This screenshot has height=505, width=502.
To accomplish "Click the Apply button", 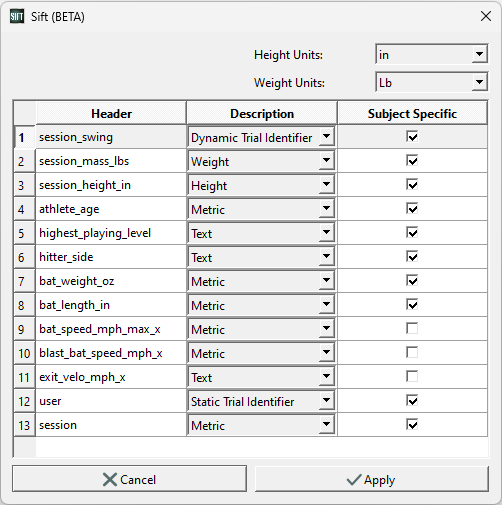I will click(372, 479).
